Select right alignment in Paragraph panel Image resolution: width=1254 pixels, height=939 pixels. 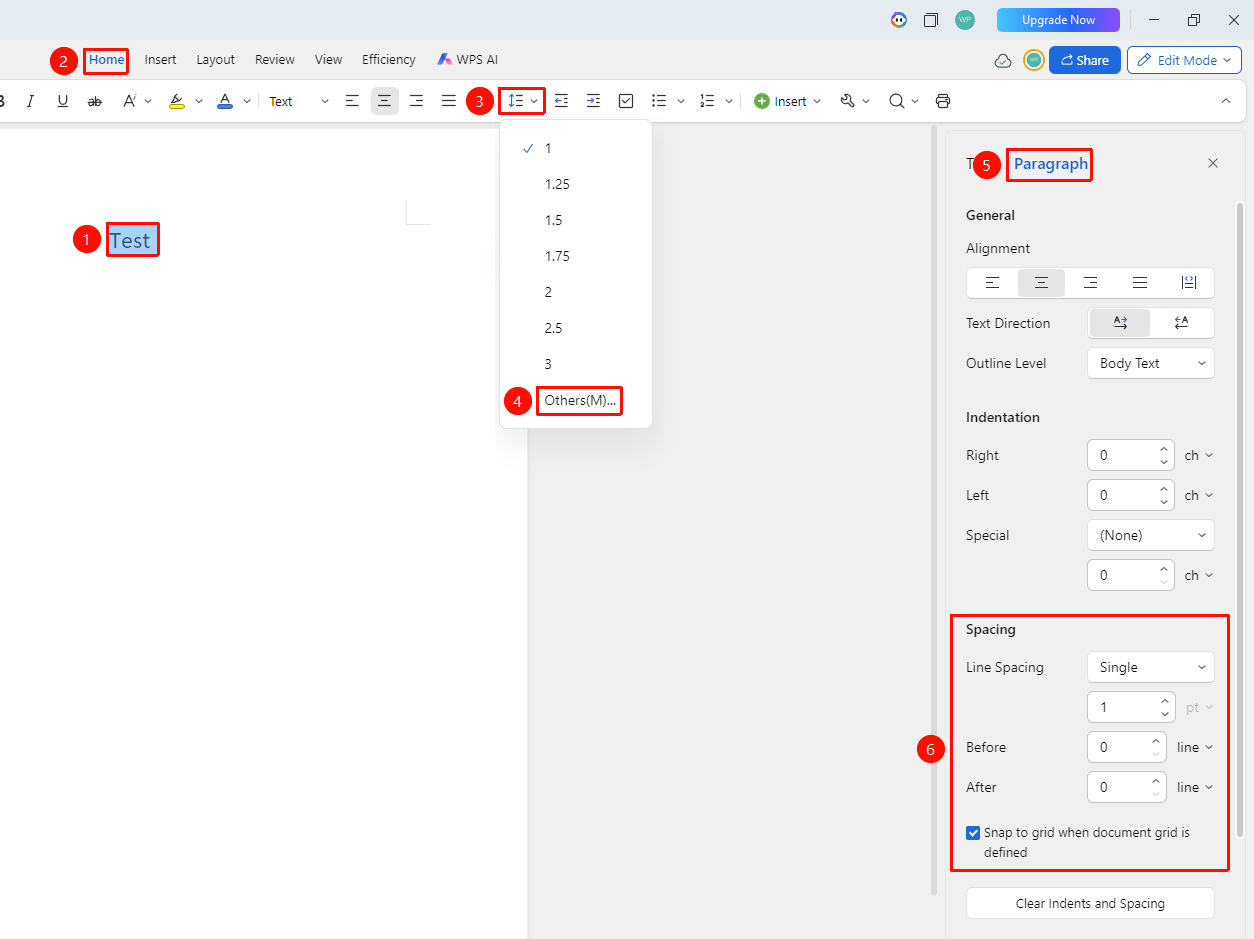tap(1091, 283)
